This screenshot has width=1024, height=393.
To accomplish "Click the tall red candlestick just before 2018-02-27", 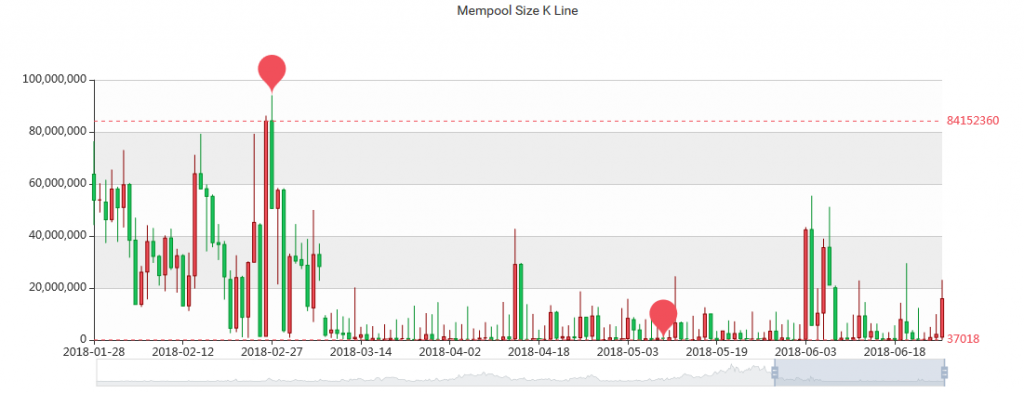I will point(266,228).
